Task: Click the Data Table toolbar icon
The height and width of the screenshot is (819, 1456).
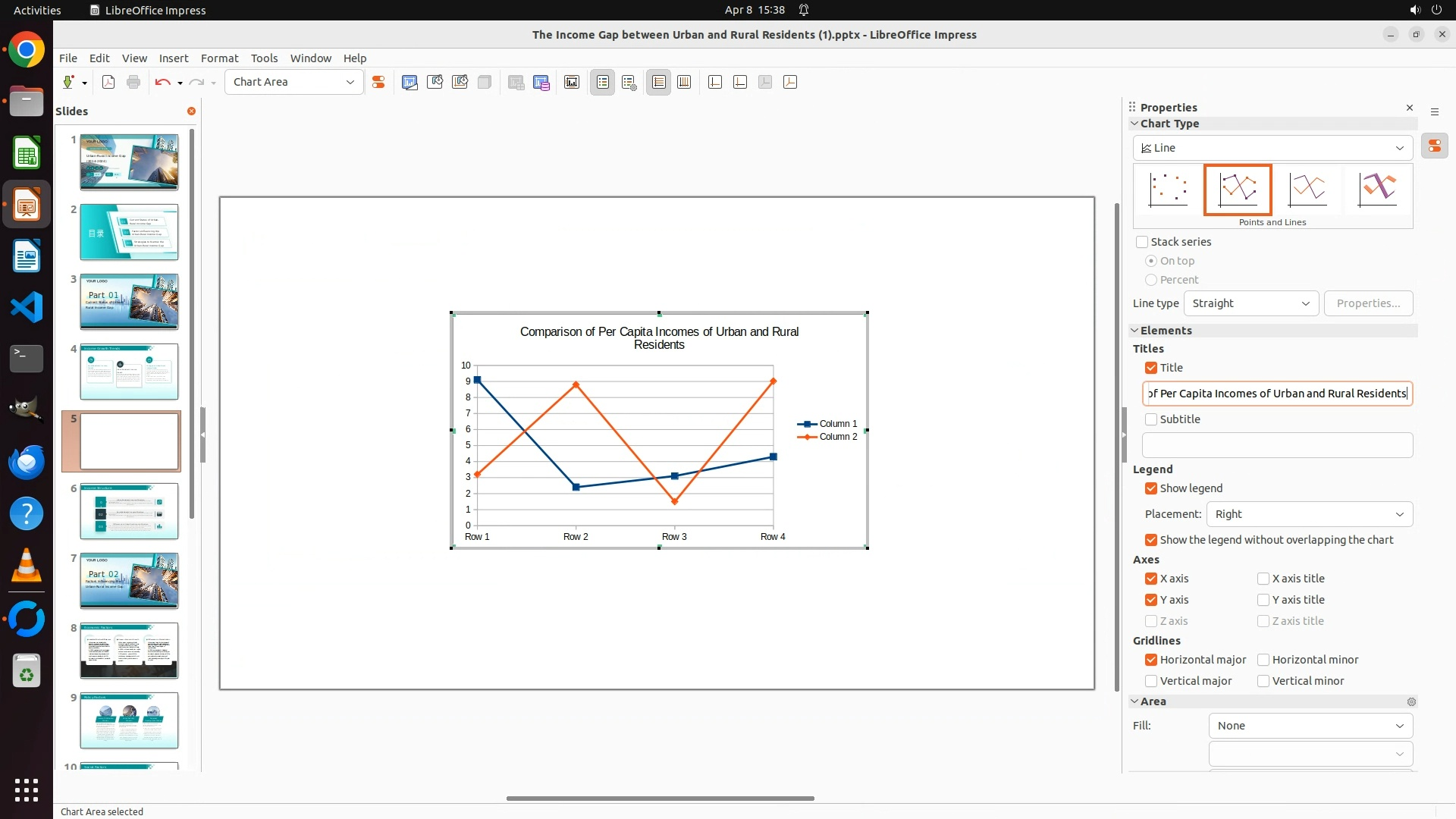Action: pyautogui.click(x=541, y=82)
